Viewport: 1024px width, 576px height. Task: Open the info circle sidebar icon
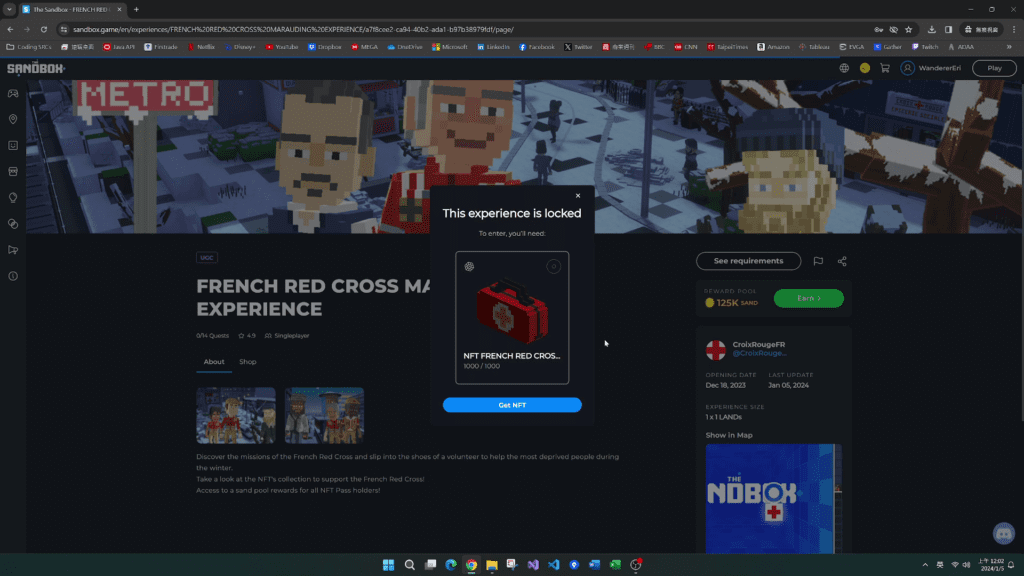point(13,276)
